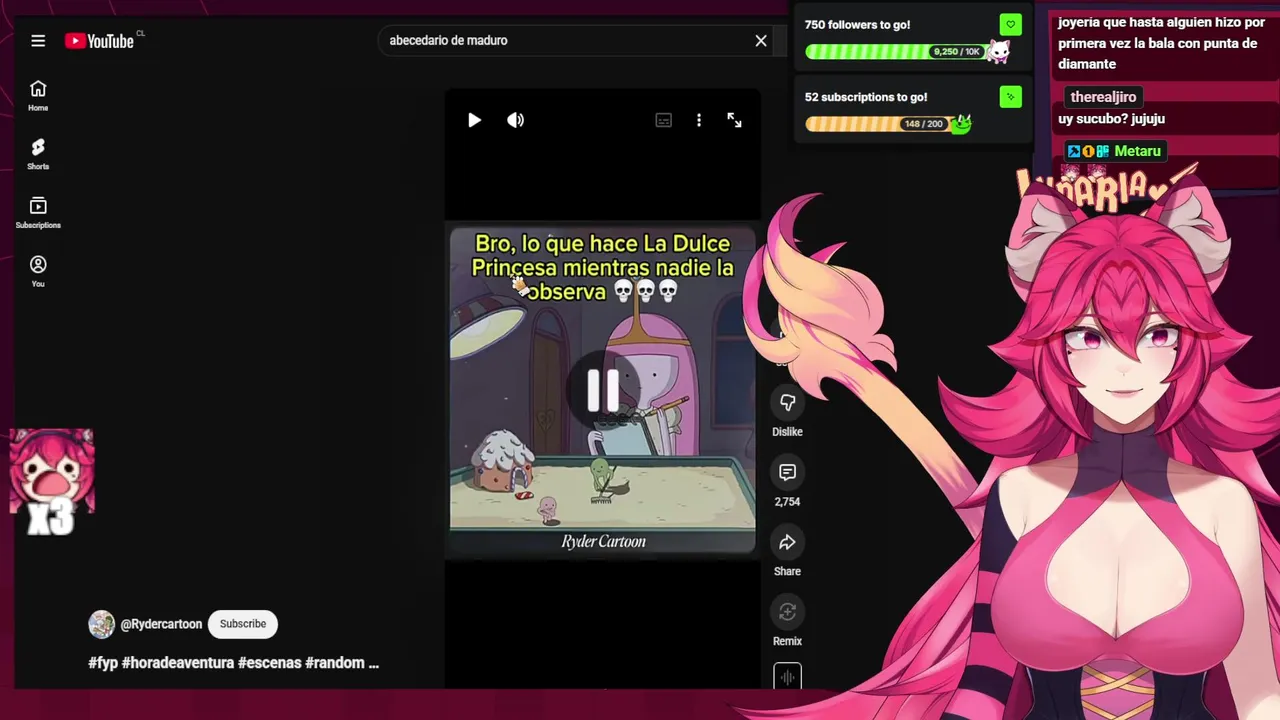Open the sound page for the Short's audio
1280x720 pixels.
click(787, 676)
